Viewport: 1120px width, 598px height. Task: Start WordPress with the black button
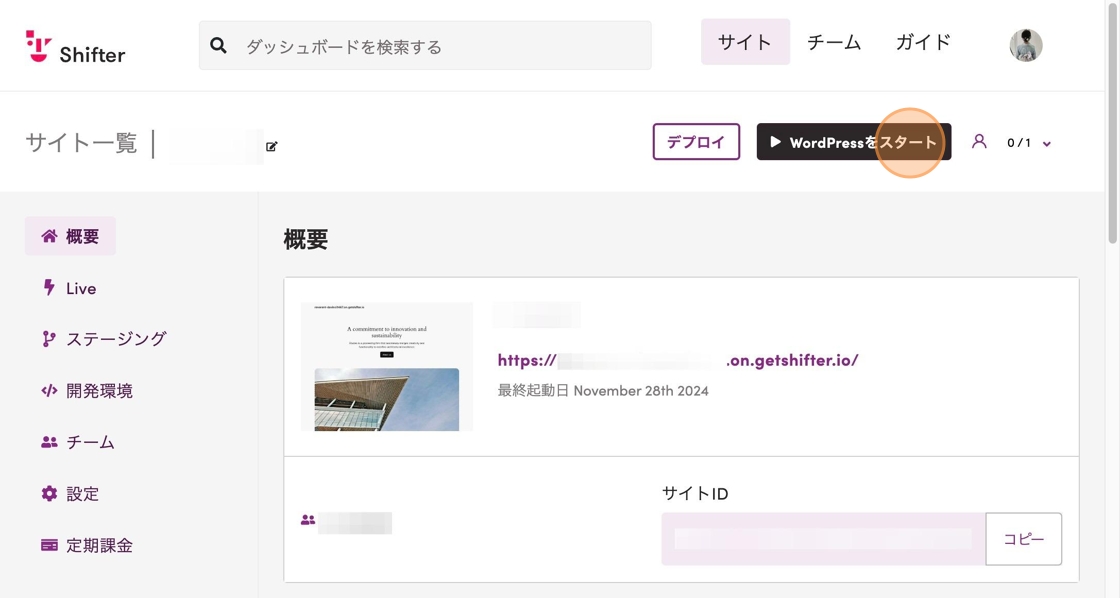point(854,141)
